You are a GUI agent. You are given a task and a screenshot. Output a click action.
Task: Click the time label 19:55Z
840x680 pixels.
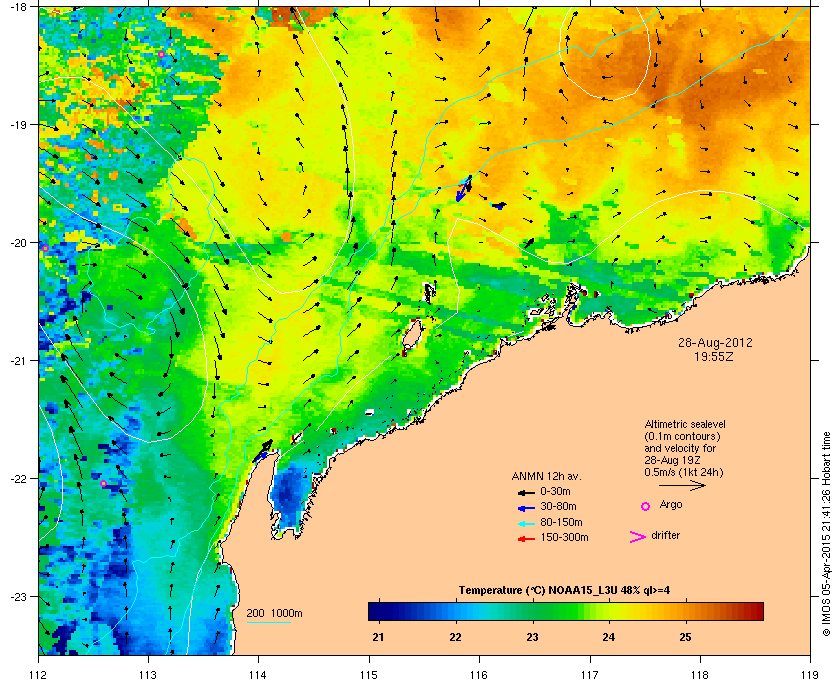714,356
